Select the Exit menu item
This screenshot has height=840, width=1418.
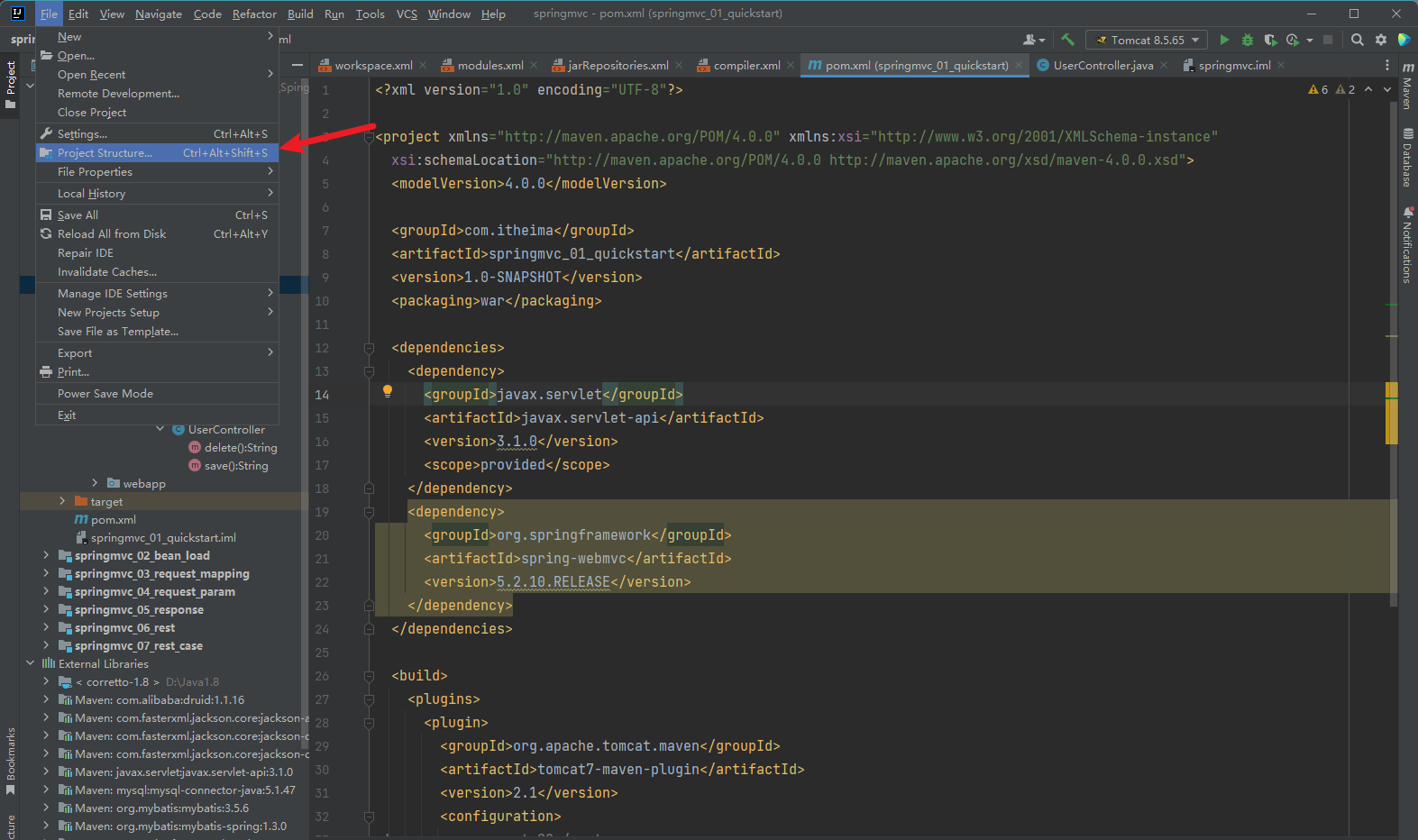click(x=157, y=415)
